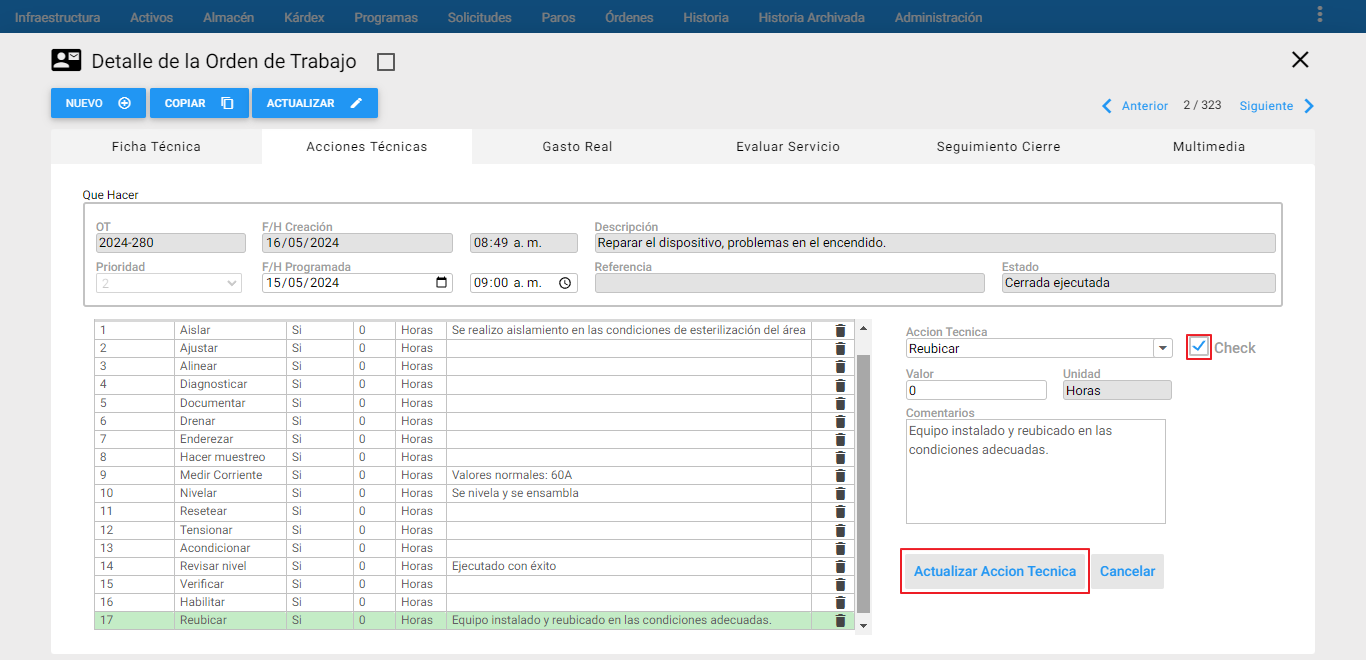The image size is (1366, 660).
Task: Open the Órdenes menu
Action: click(x=629, y=17)
